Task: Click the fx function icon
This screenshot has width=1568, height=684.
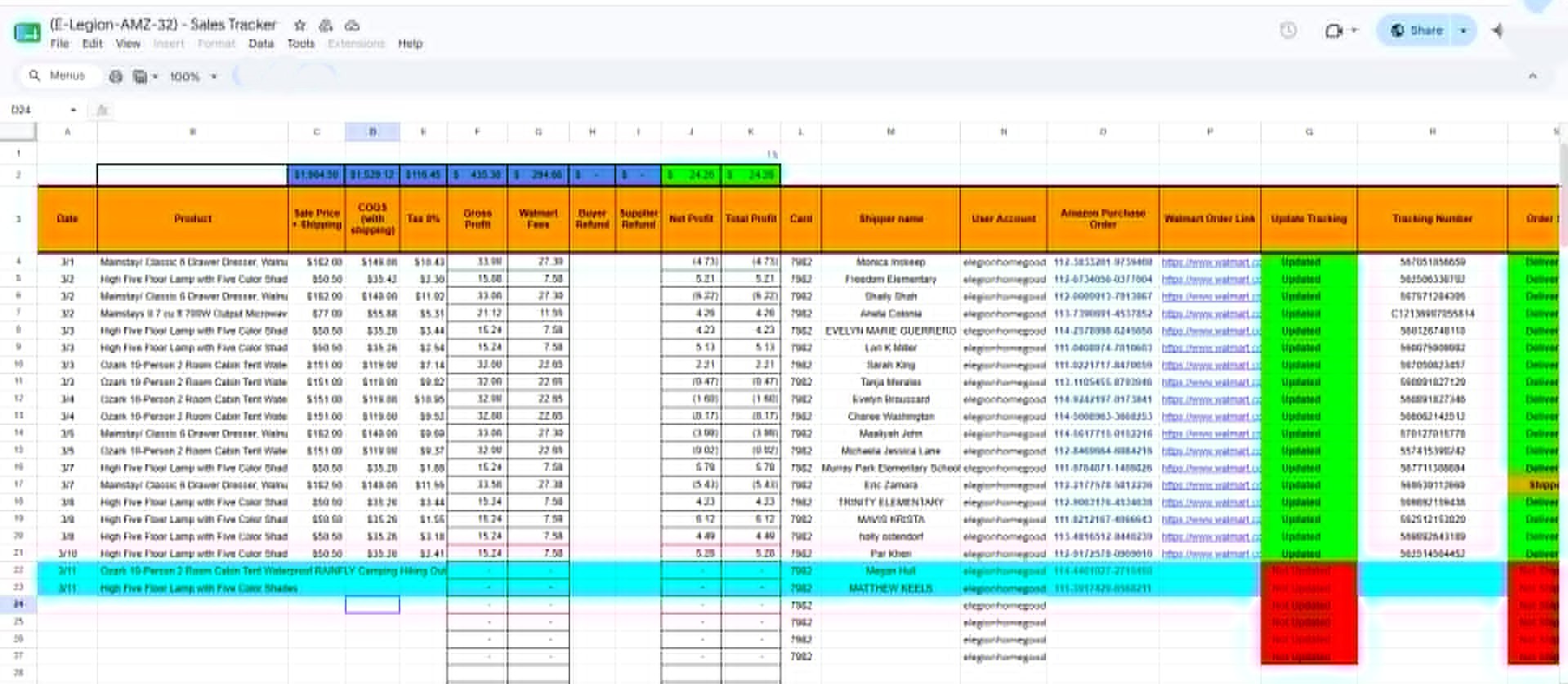Action: [x=102, y=110]
